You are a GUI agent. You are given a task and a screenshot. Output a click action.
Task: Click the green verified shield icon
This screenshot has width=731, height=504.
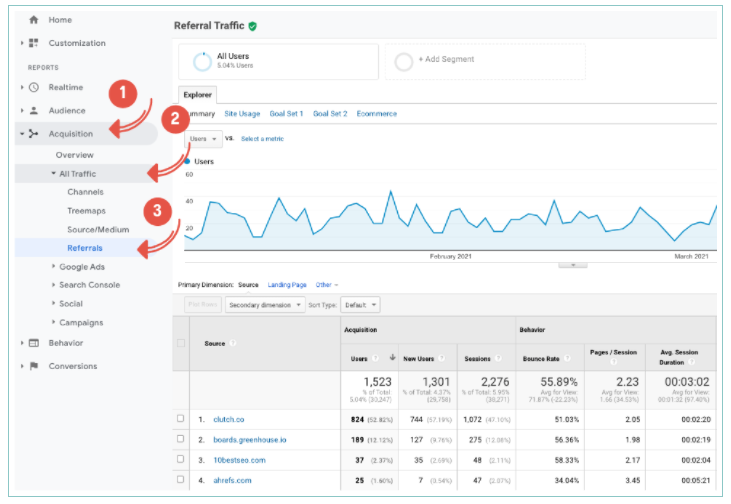pyautogui.click(x=253, y=26)
